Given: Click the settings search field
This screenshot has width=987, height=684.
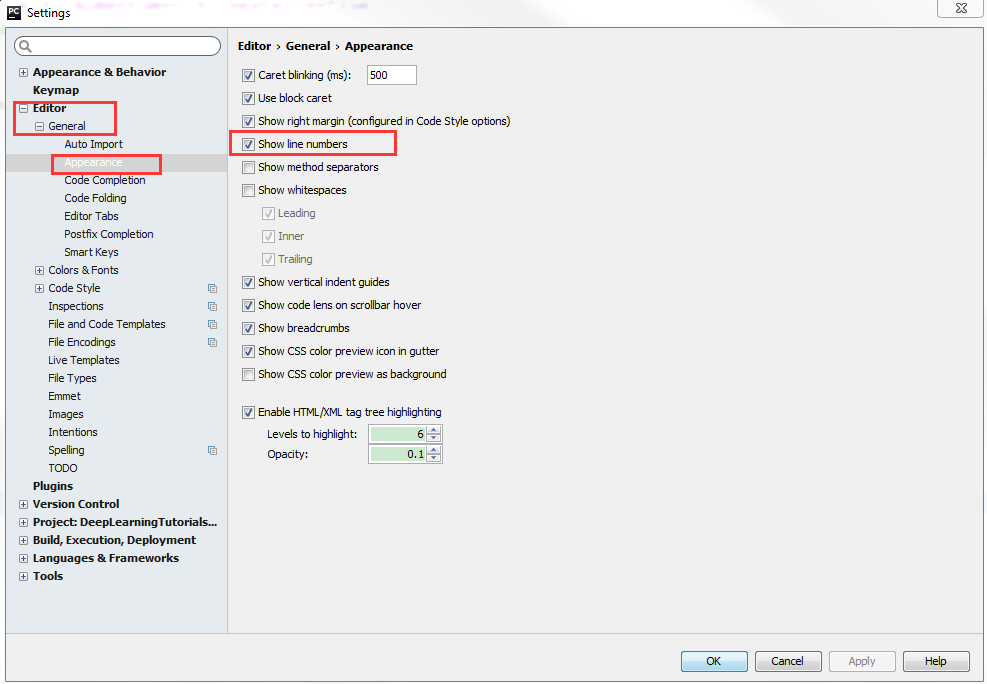Looking at the screenshot, I should point(118,46).
